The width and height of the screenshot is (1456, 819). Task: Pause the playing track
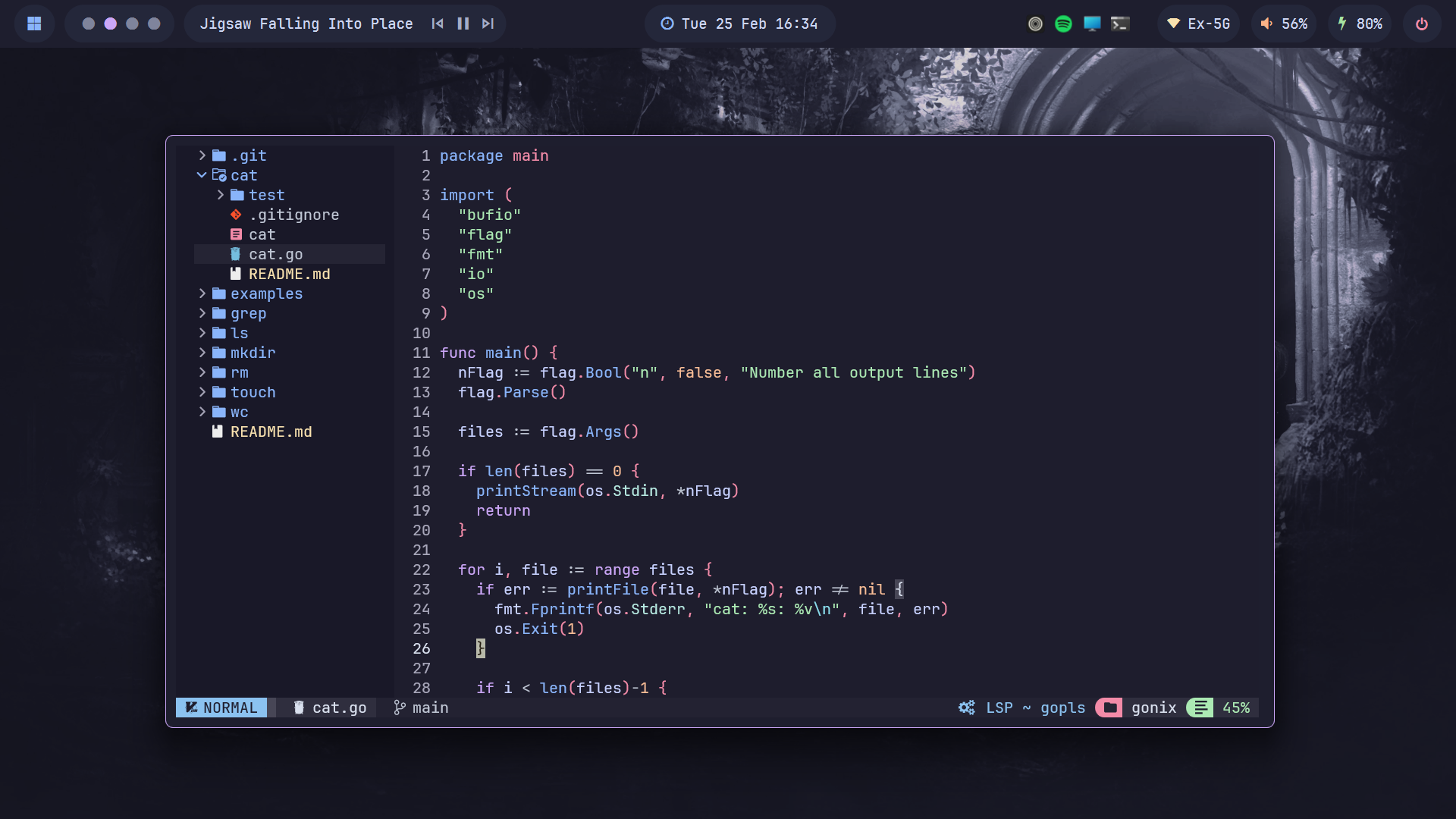(463, 24)
